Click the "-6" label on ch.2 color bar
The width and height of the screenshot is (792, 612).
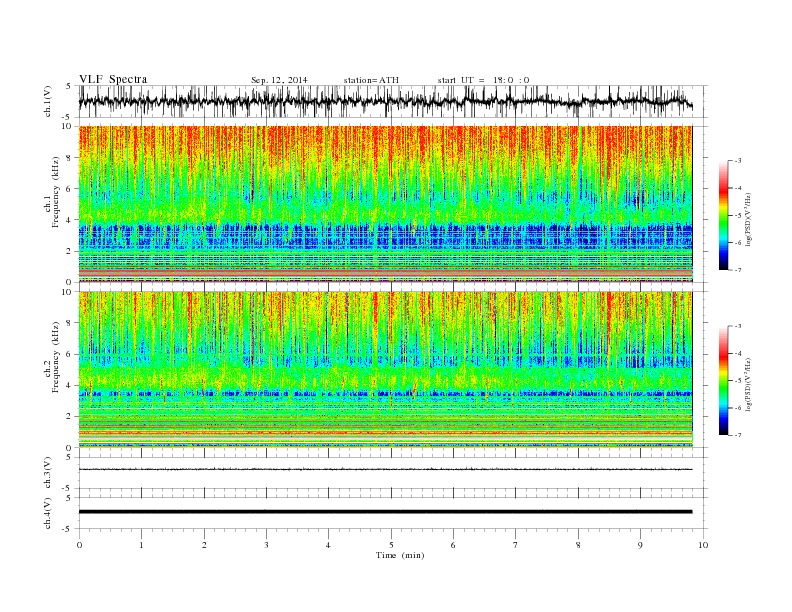737,408
